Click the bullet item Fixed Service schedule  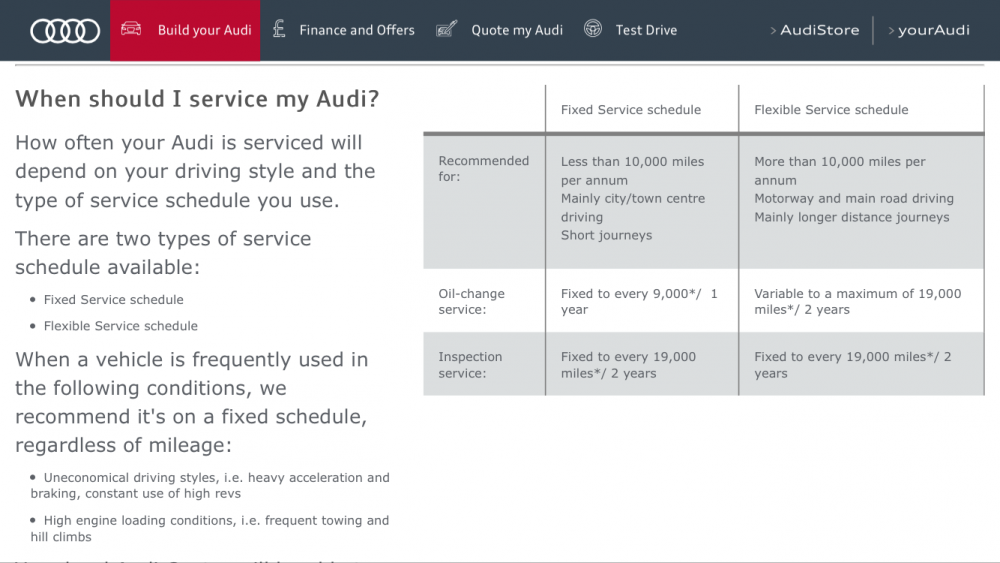(114, 300)
